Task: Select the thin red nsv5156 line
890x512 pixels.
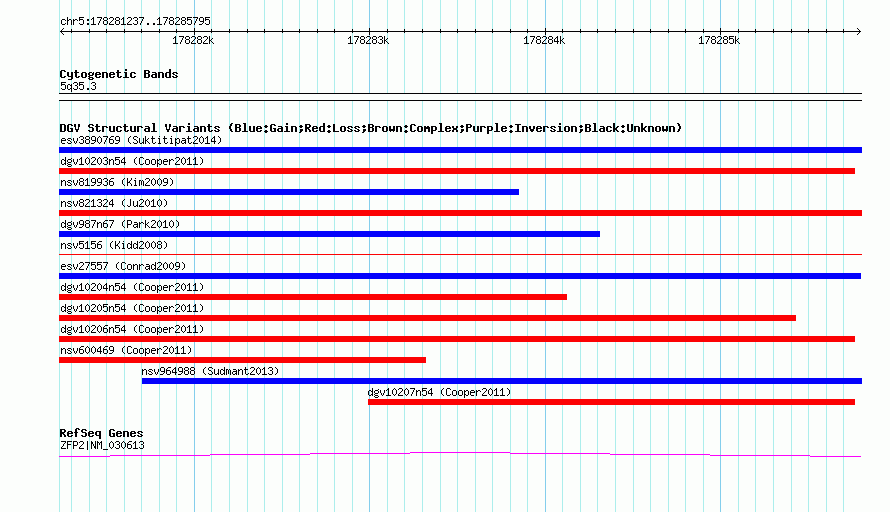Action: click(x=460, y=254)
